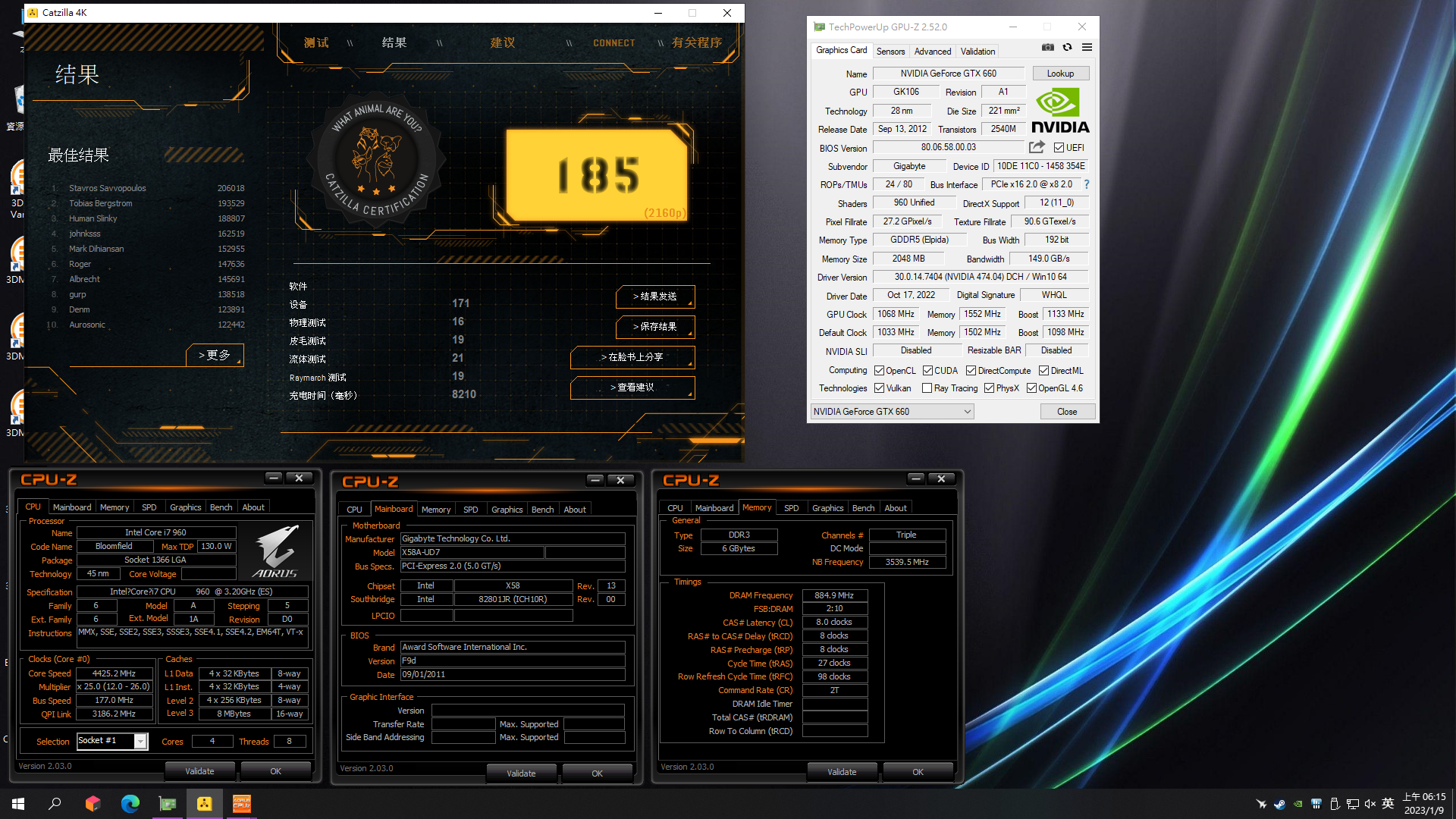This screenshot has height=819, width=1456.
Task: Click the 185 score display
Action: point(598,174)
